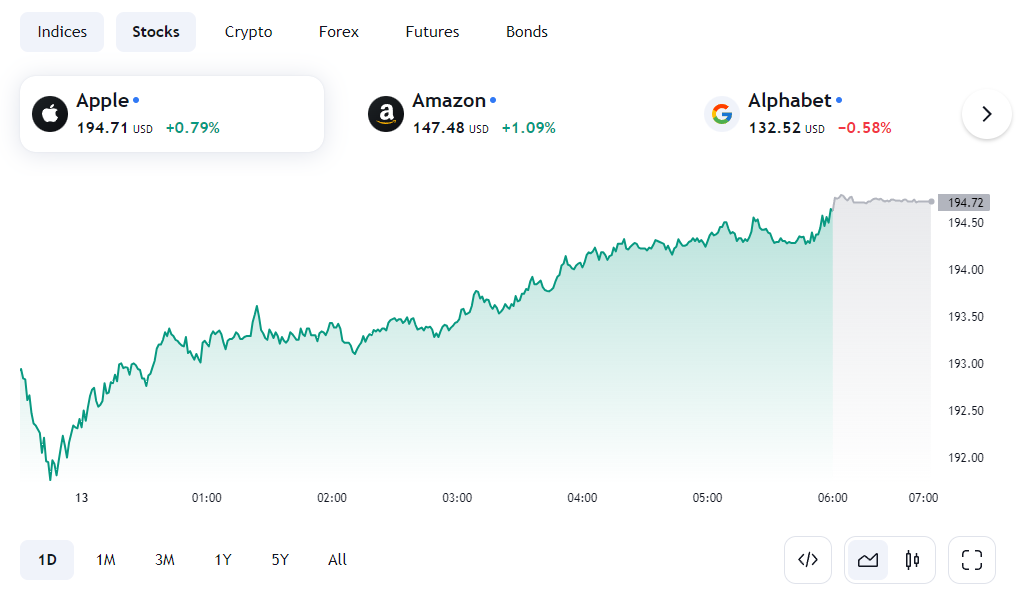The image size is (1018, 606).
Task: Choose the 1M time range
Action: pos(106,560)
